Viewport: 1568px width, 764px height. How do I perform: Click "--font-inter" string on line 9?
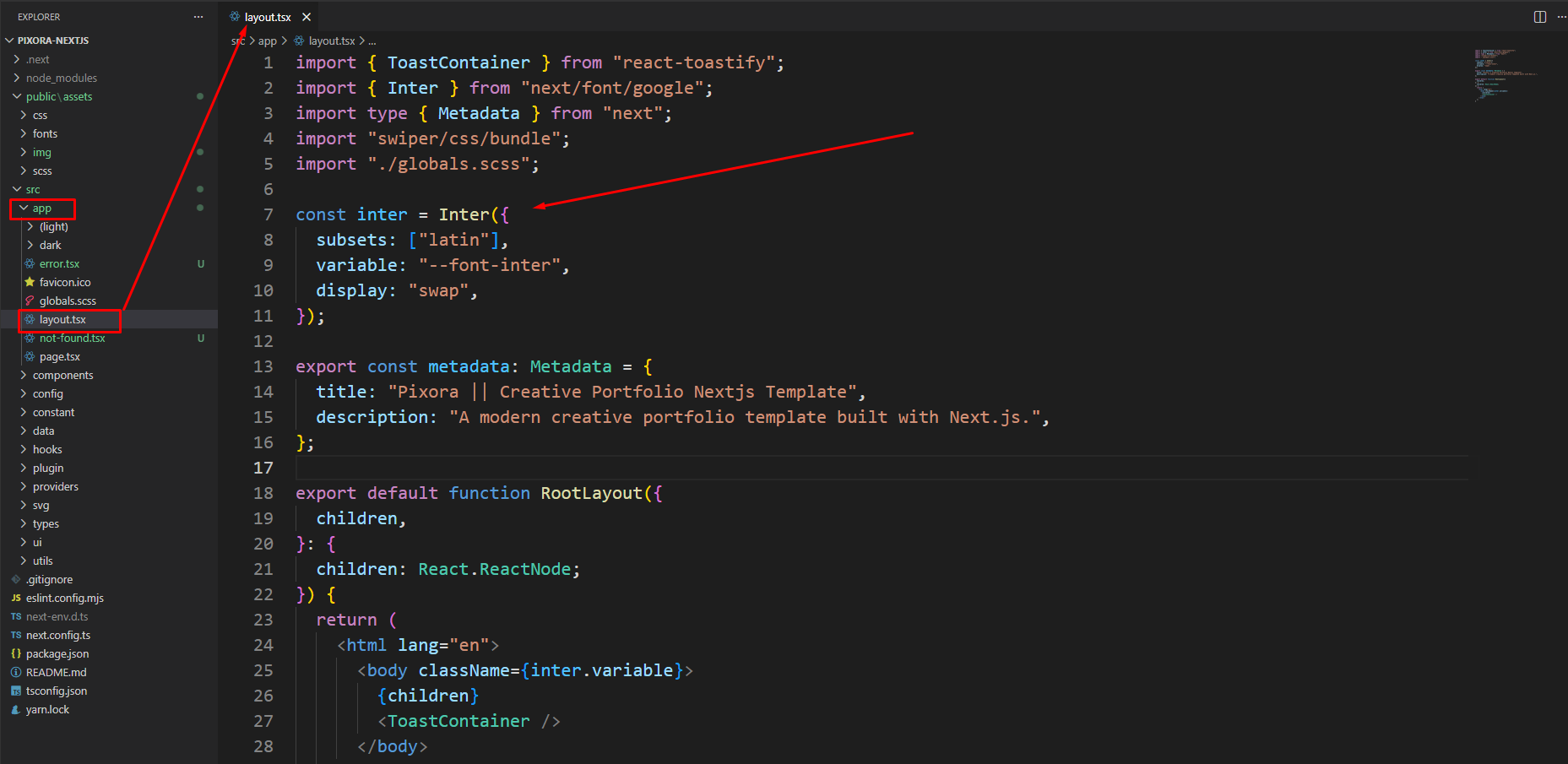[490, 265]
